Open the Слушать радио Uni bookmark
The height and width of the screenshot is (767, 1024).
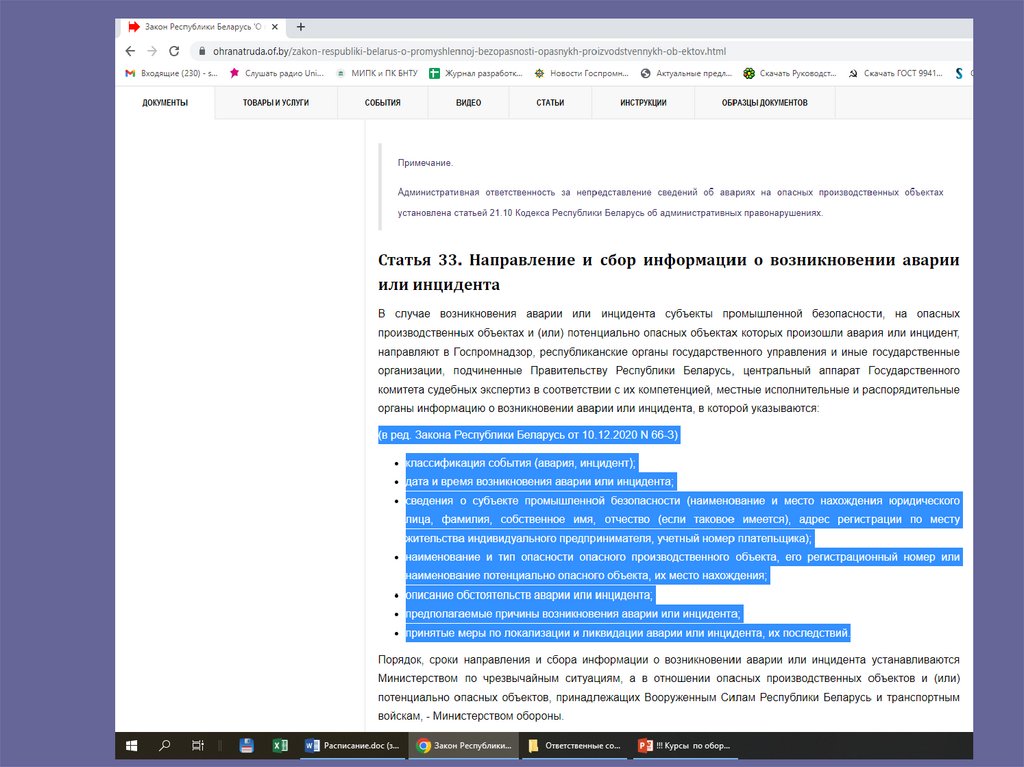(276, 73)
